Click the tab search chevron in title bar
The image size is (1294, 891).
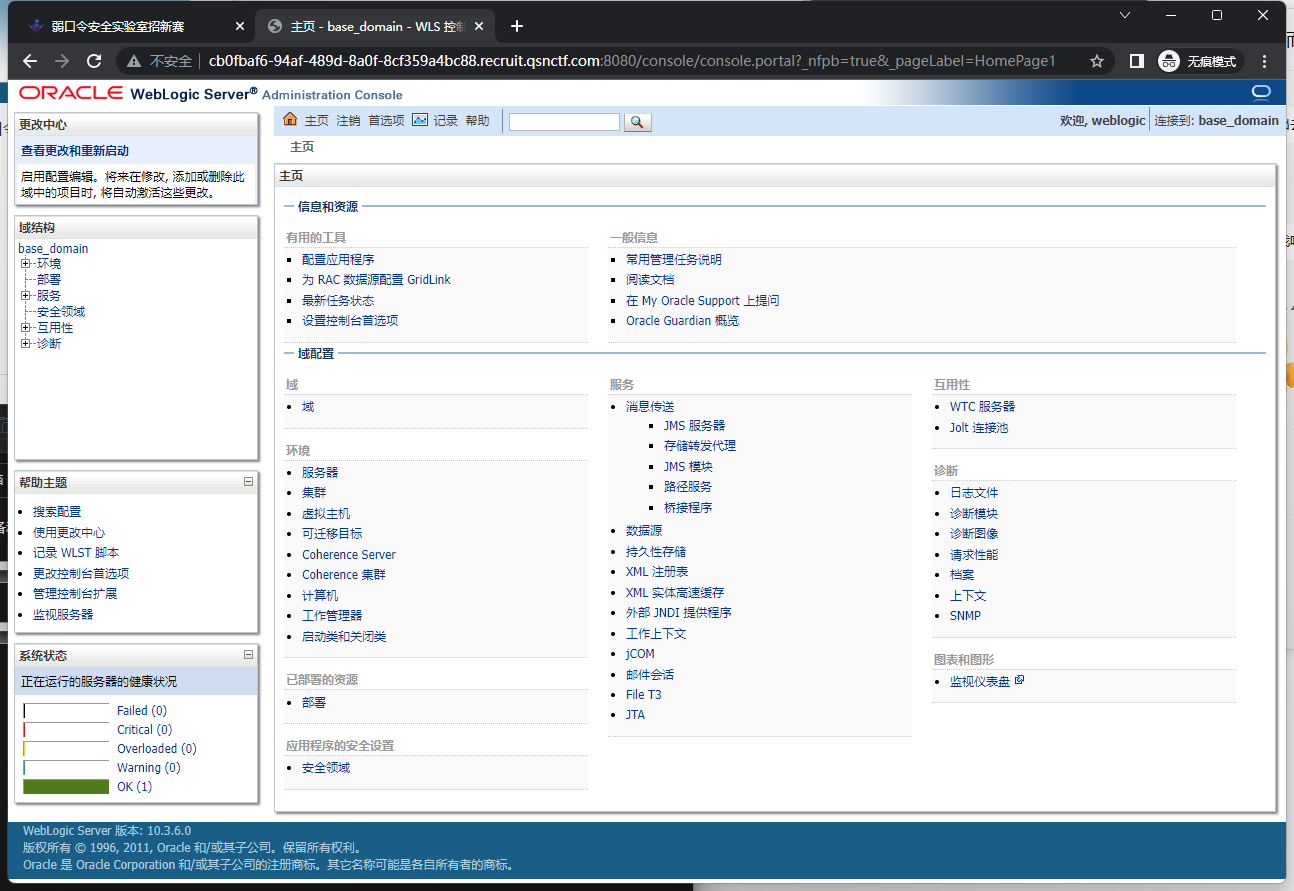pyautogui.click(x=1125, y=15)
